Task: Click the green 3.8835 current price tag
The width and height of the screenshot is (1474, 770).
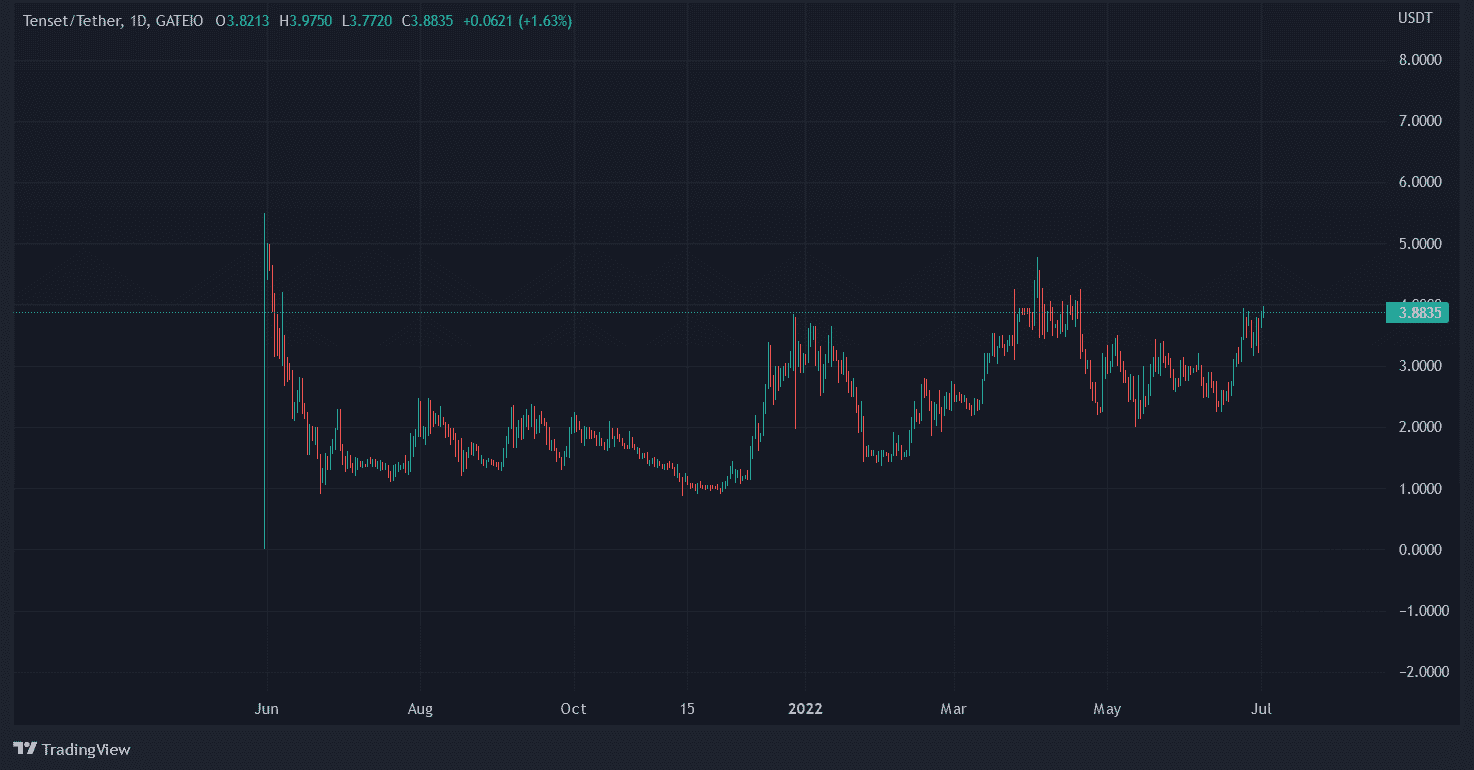Action: point(1418,313)
